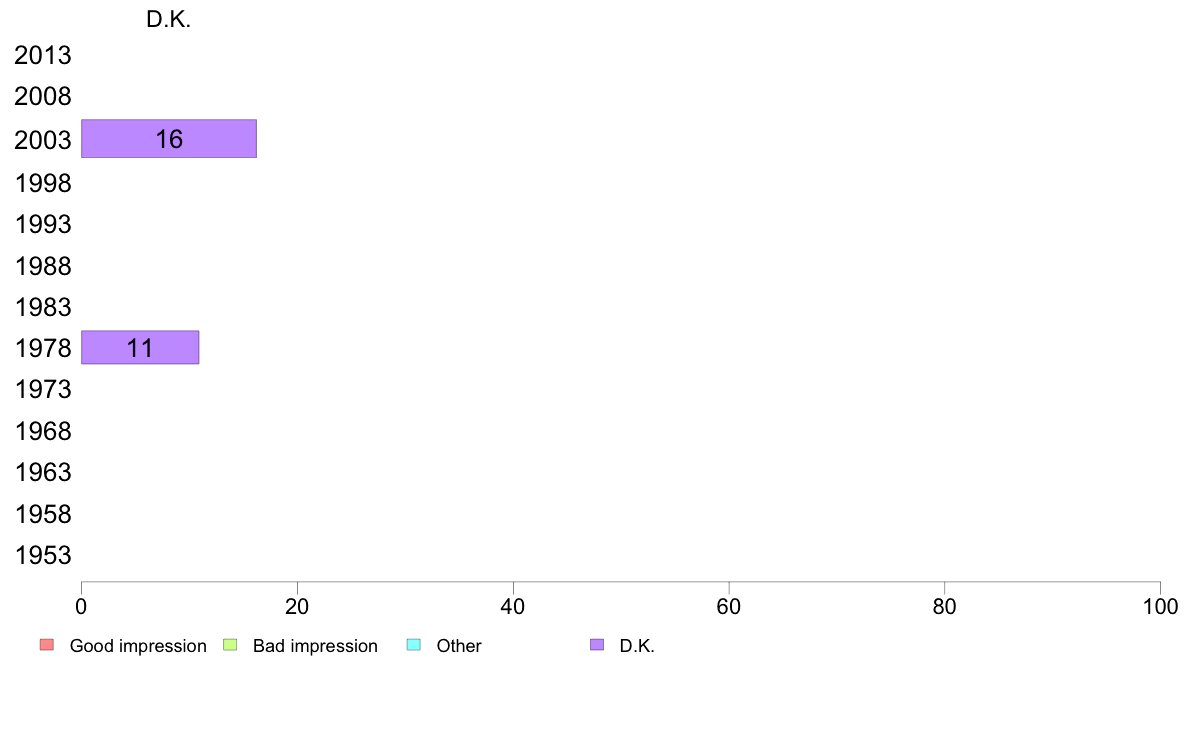The width and height of the screenshot is (1188, 736).
Task: Select the 2003 bar showing 16
Action: (x=169, y=139)
